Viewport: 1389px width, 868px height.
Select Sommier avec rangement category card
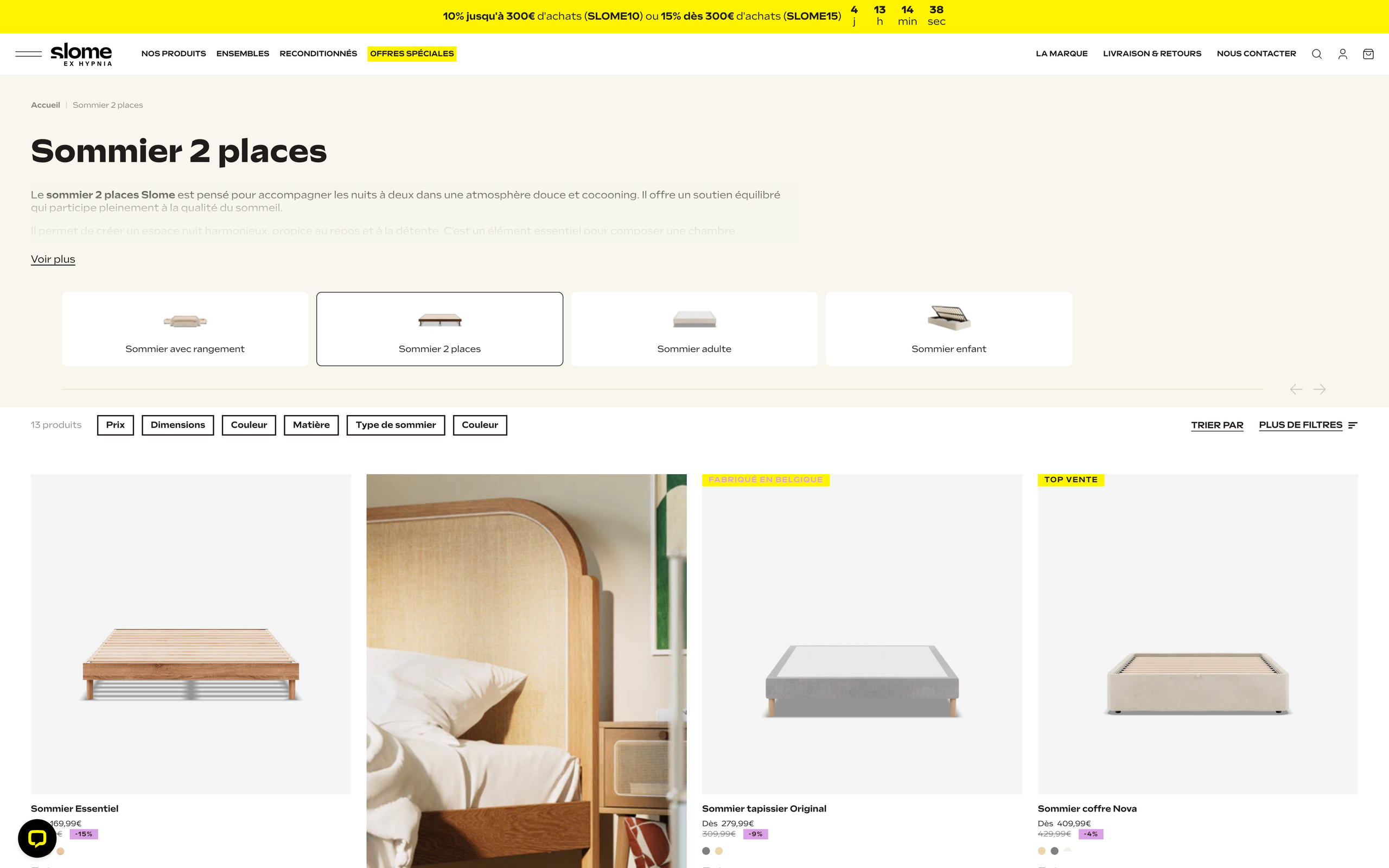point(185,329)
